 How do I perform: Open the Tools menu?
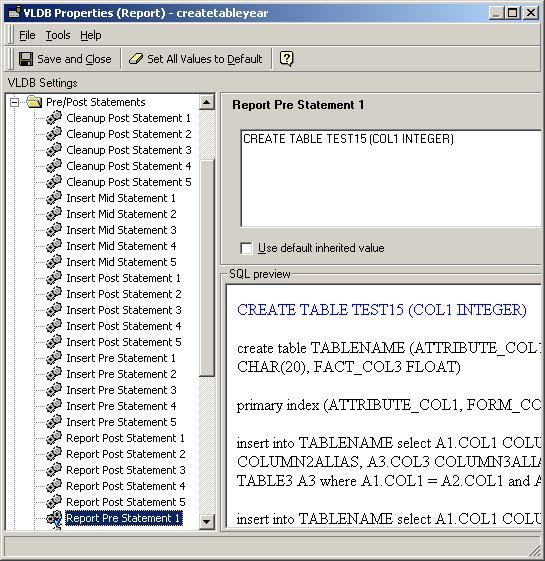click(58, 35)
